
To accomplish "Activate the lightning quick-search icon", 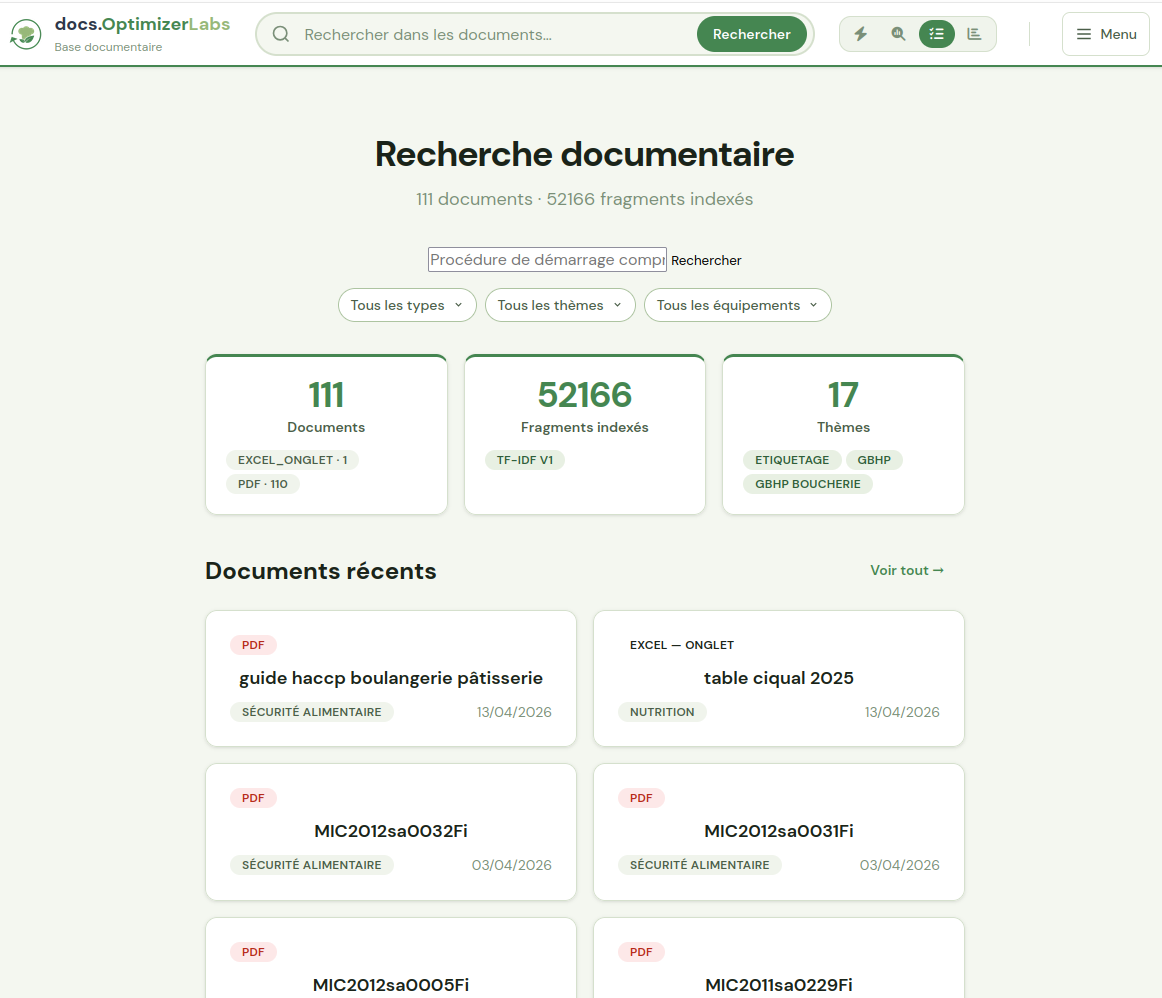I will 860,33.
